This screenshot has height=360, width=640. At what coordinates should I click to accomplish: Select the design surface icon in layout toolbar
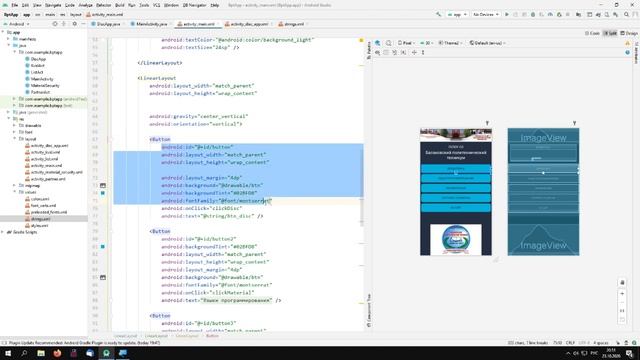(378, 43)
